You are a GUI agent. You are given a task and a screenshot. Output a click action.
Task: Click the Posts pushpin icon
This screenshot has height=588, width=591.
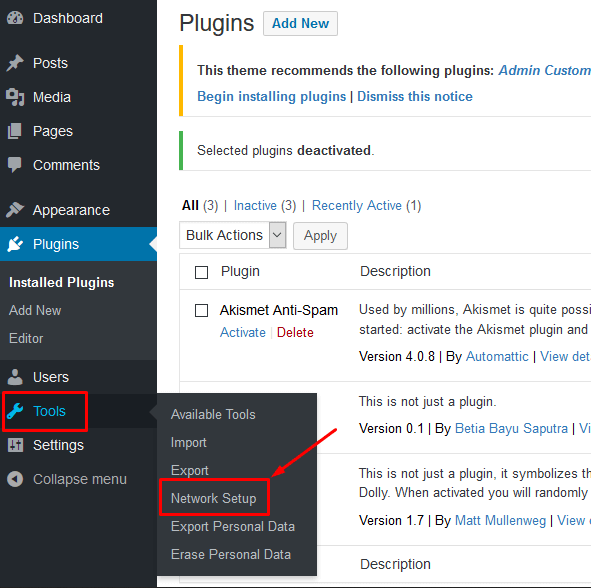pos(15,63)
